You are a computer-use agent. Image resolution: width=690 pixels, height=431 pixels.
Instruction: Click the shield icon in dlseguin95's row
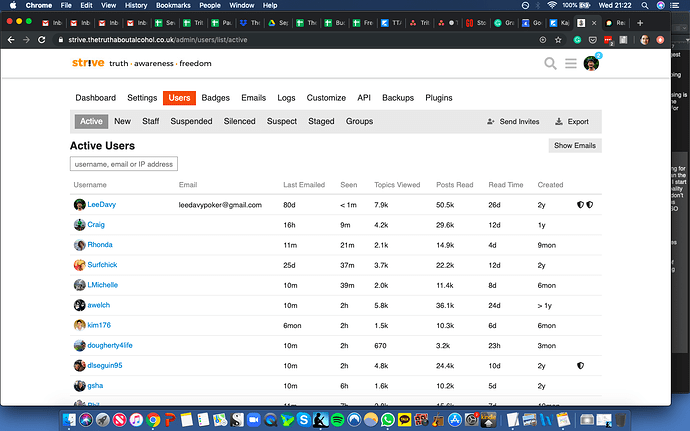(x=580, y=365)
